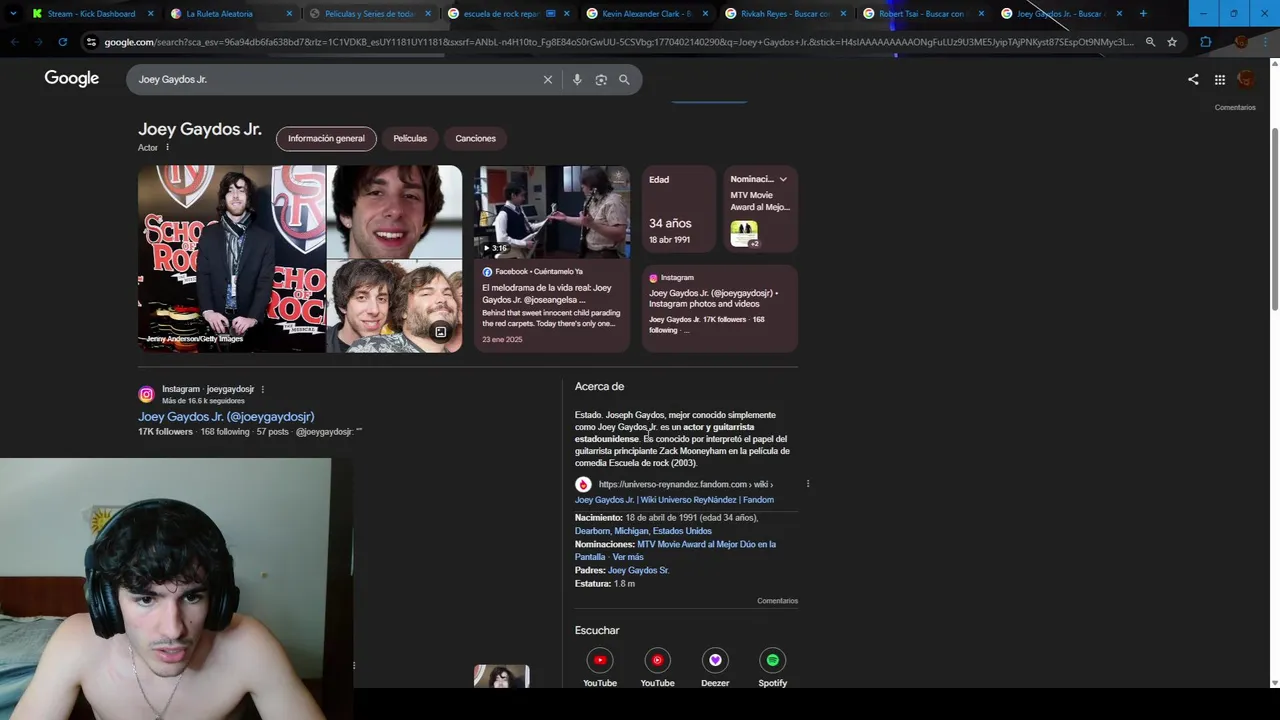This screenshot has width=1280, height=720.
Task: Go back with the browser back arrow
Action: click(x=14, y=42)
